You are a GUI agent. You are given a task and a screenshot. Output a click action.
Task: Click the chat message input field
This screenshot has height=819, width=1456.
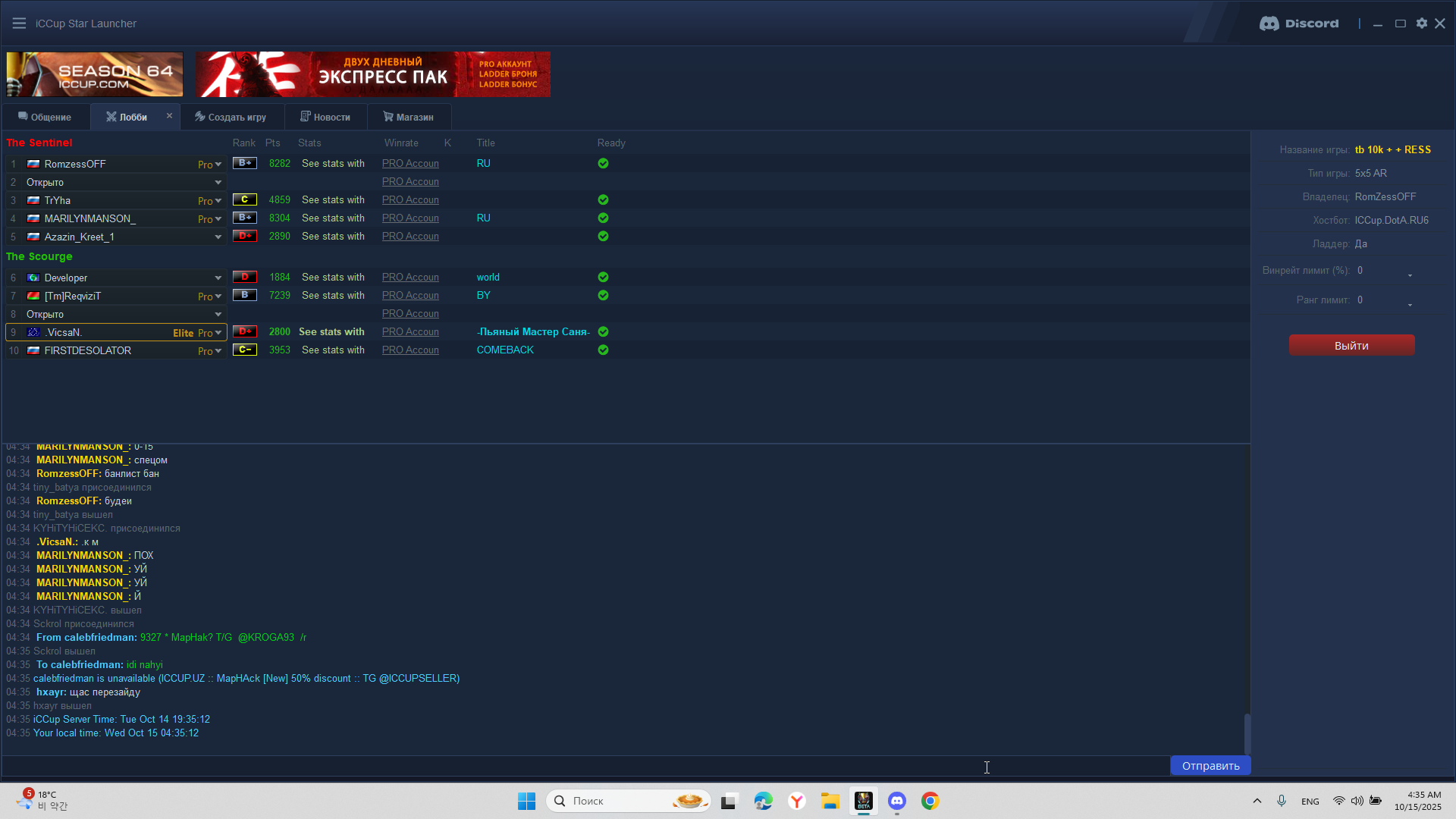584,766
